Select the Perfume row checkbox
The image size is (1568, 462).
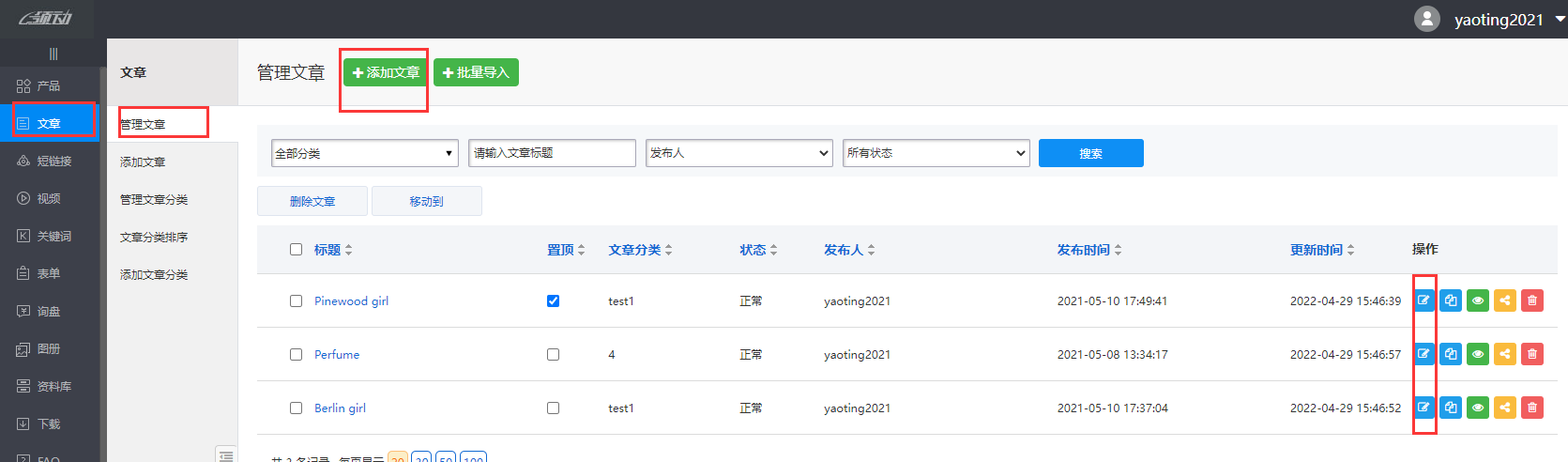click(x=296, y=355)
